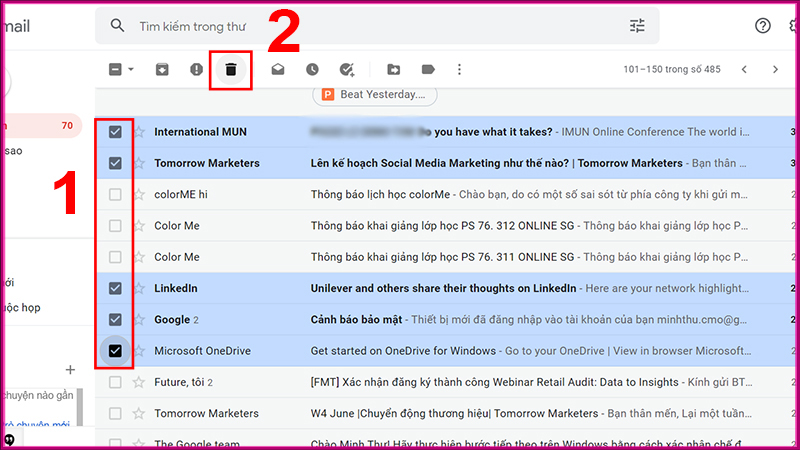The image size is (800, 450).
Task: Check the PS 76. 311 email checkbox
Action: [115, 257]
